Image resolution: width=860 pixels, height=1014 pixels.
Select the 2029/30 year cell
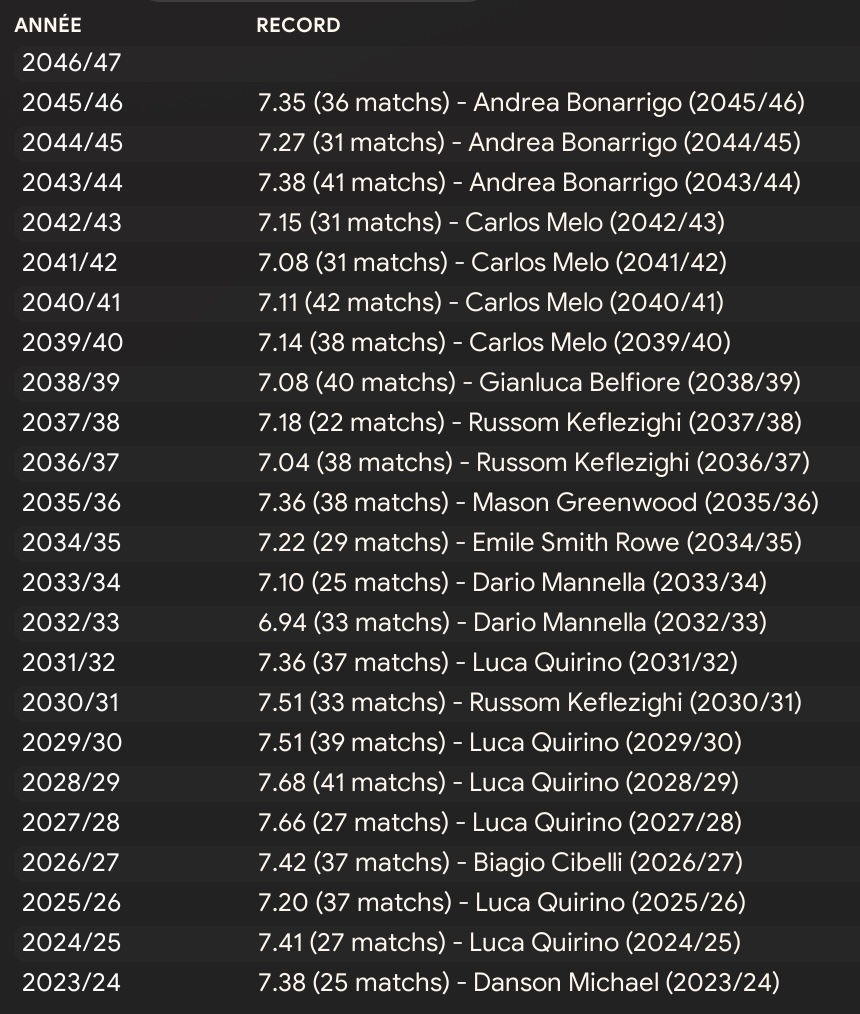click(72, 743)
